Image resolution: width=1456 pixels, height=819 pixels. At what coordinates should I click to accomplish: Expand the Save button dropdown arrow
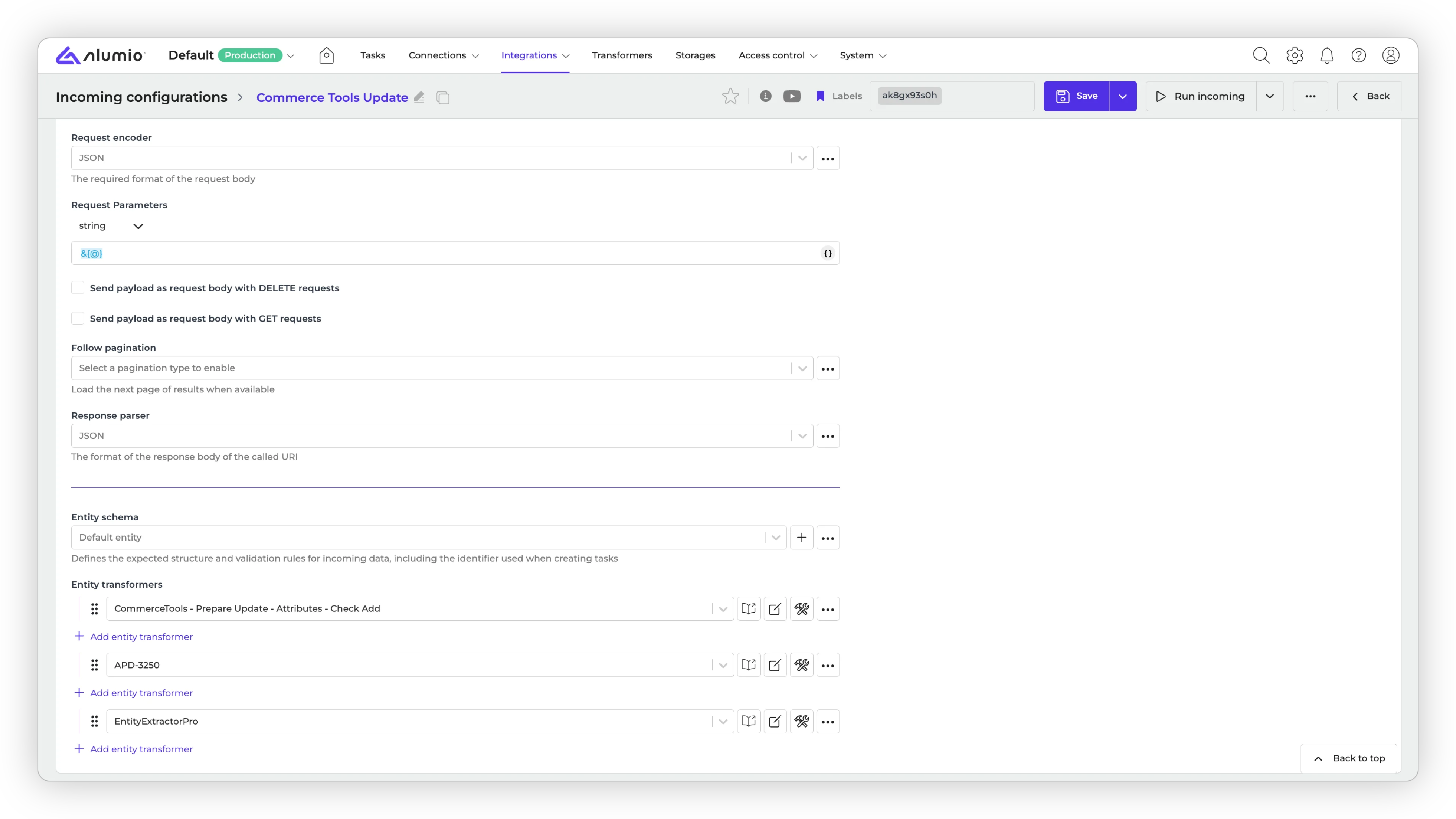coord(1122,96)
